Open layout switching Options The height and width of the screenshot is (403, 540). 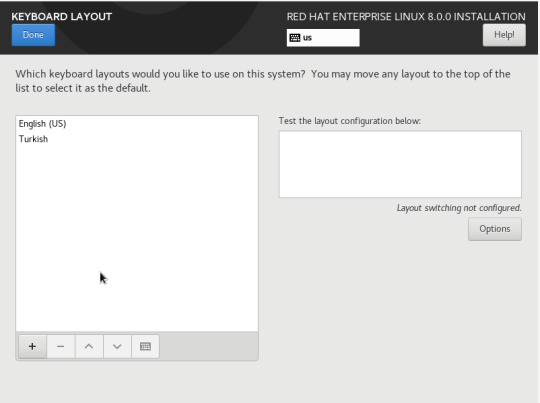tap(495, 229)
